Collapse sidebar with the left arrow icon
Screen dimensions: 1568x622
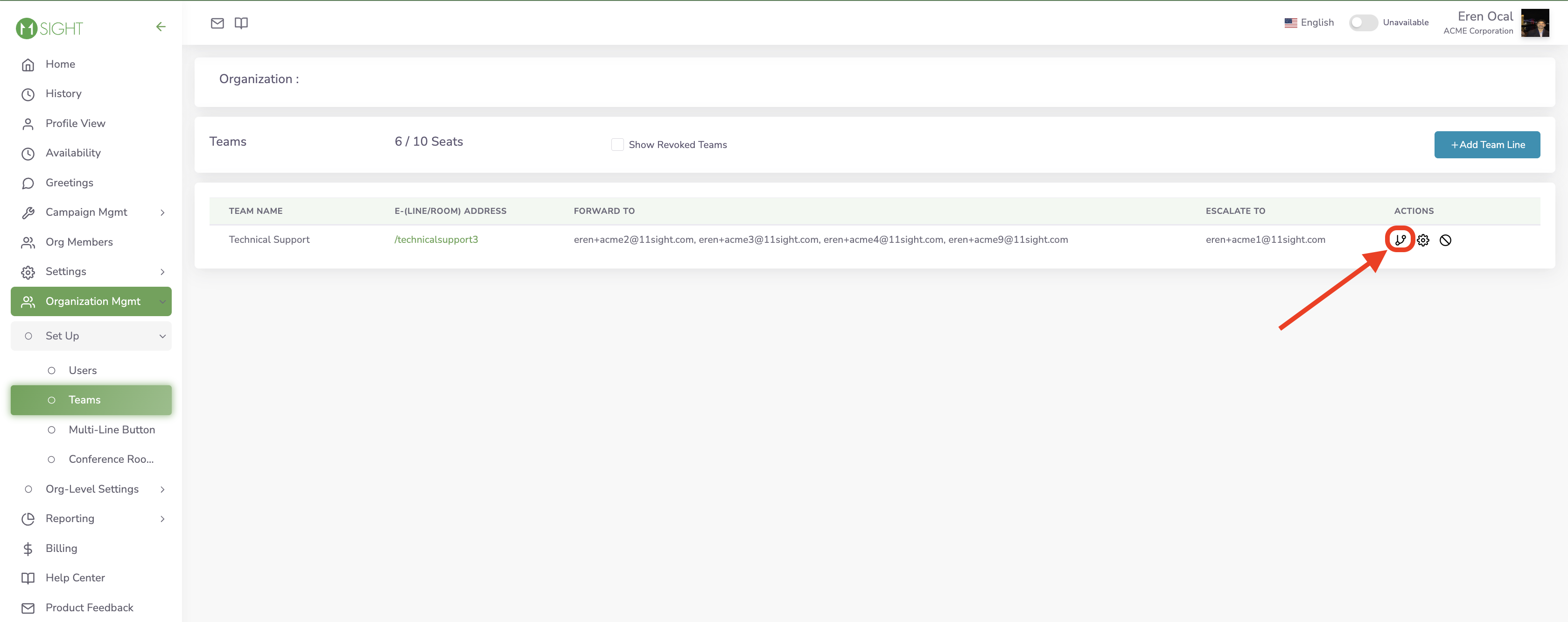click(x=161, y=27)
